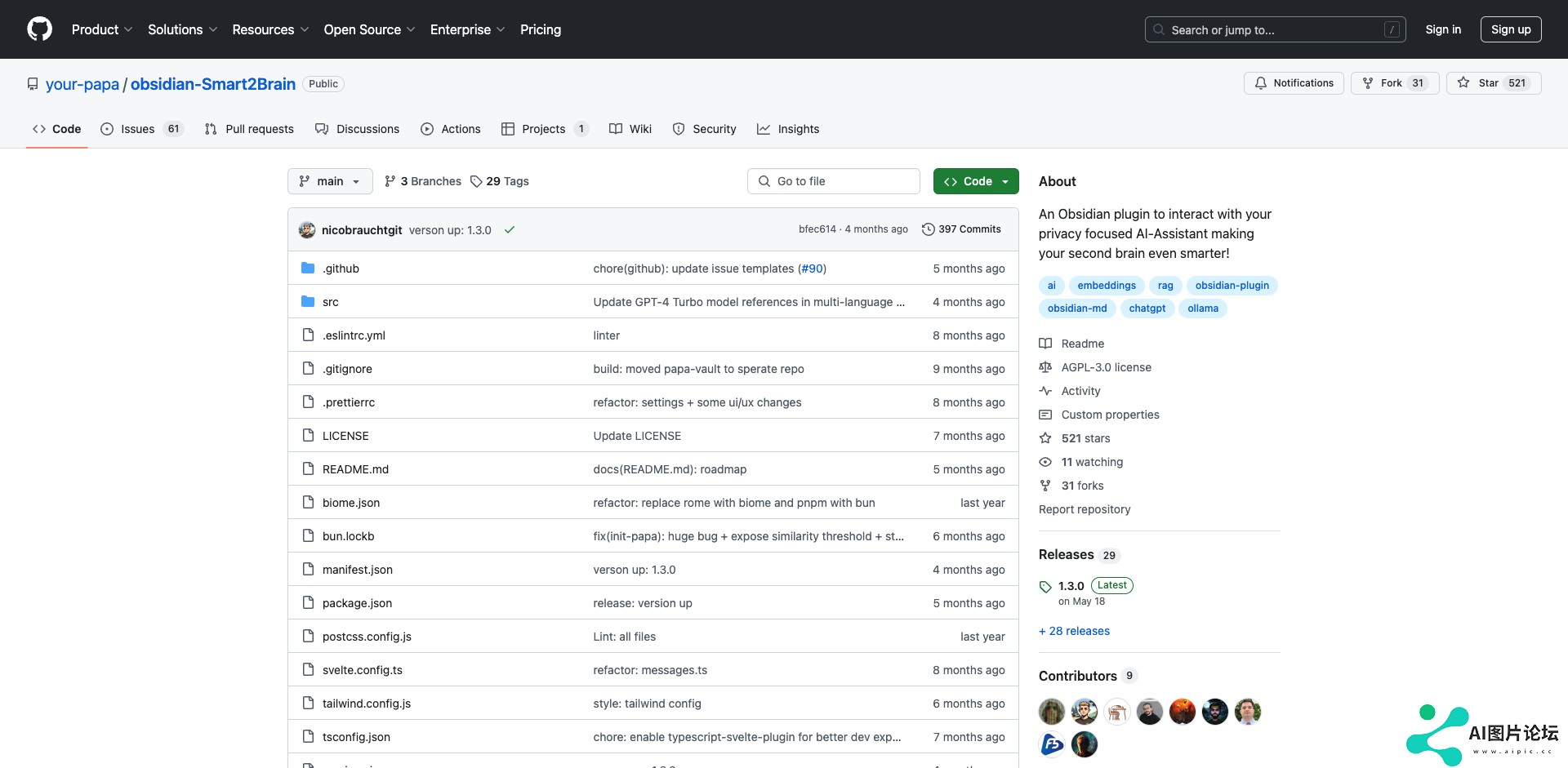Click the .eslintrc.yml file icon
1568x768 pixels.
[x=308, y=335]
